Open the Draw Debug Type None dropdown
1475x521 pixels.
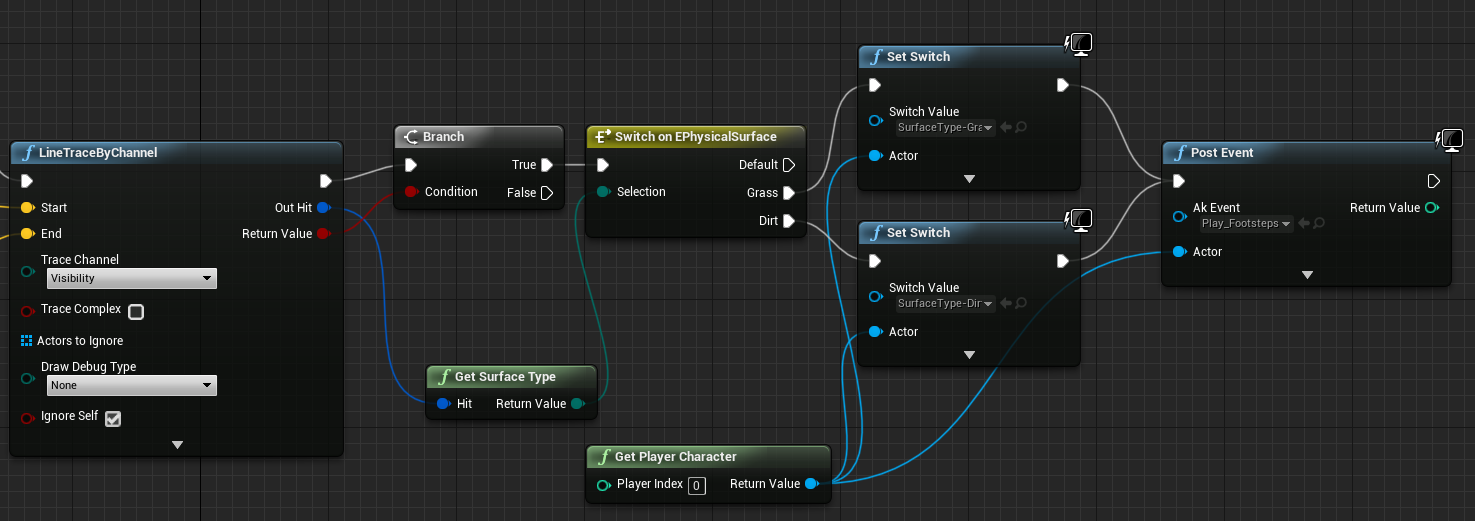(x=131, y=385)
